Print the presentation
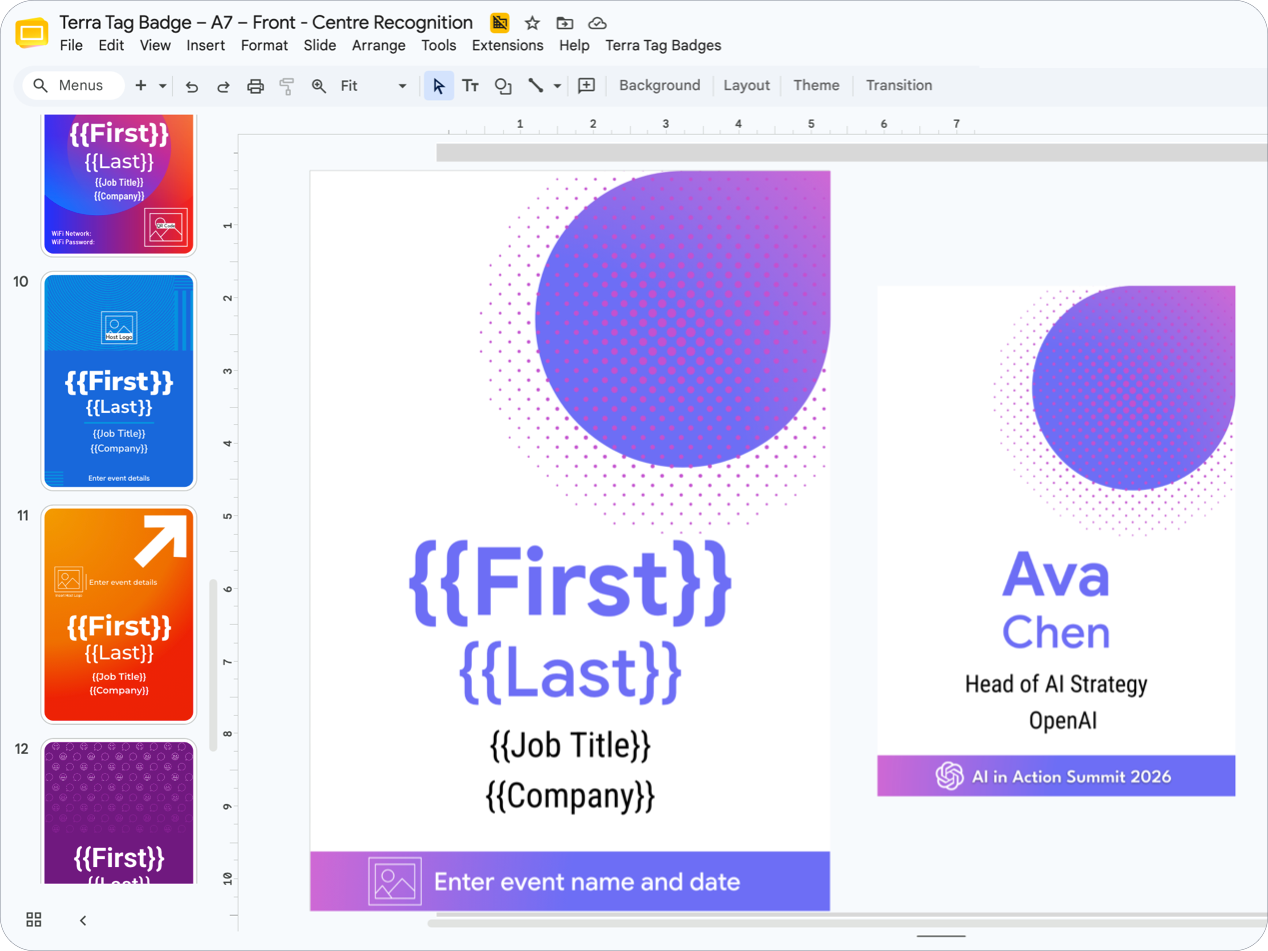The width and height of the screenshot is (1268, 951). 255,86
